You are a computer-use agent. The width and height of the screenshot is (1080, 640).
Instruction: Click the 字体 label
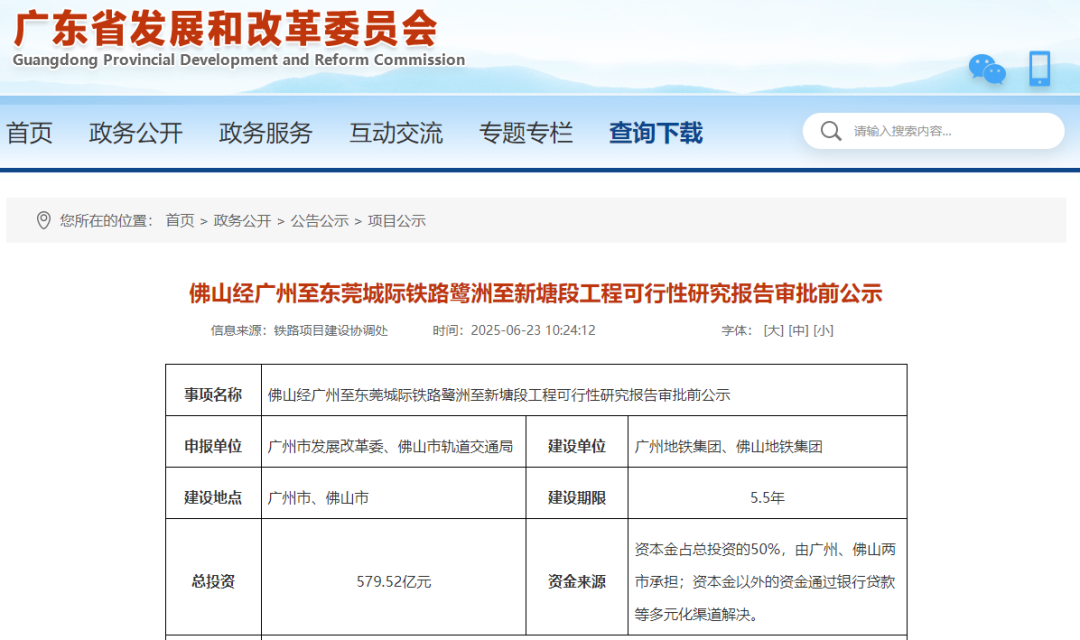coord(736,331)
